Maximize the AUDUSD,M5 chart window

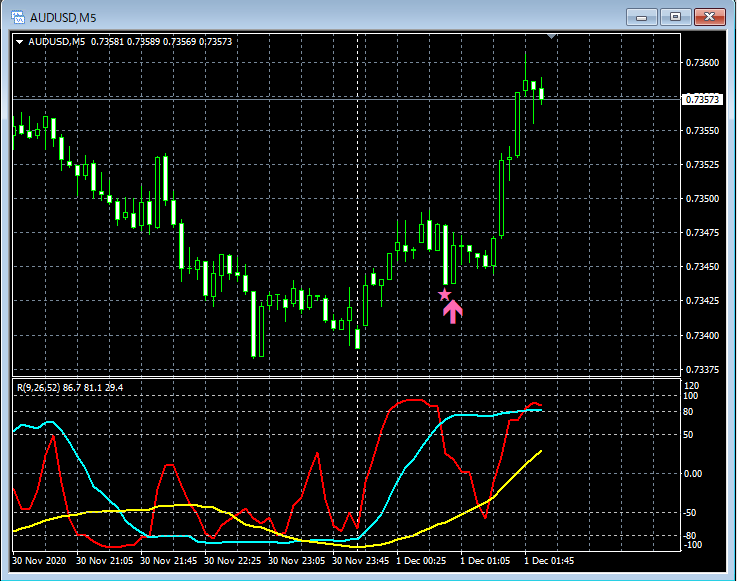point(676,16)
